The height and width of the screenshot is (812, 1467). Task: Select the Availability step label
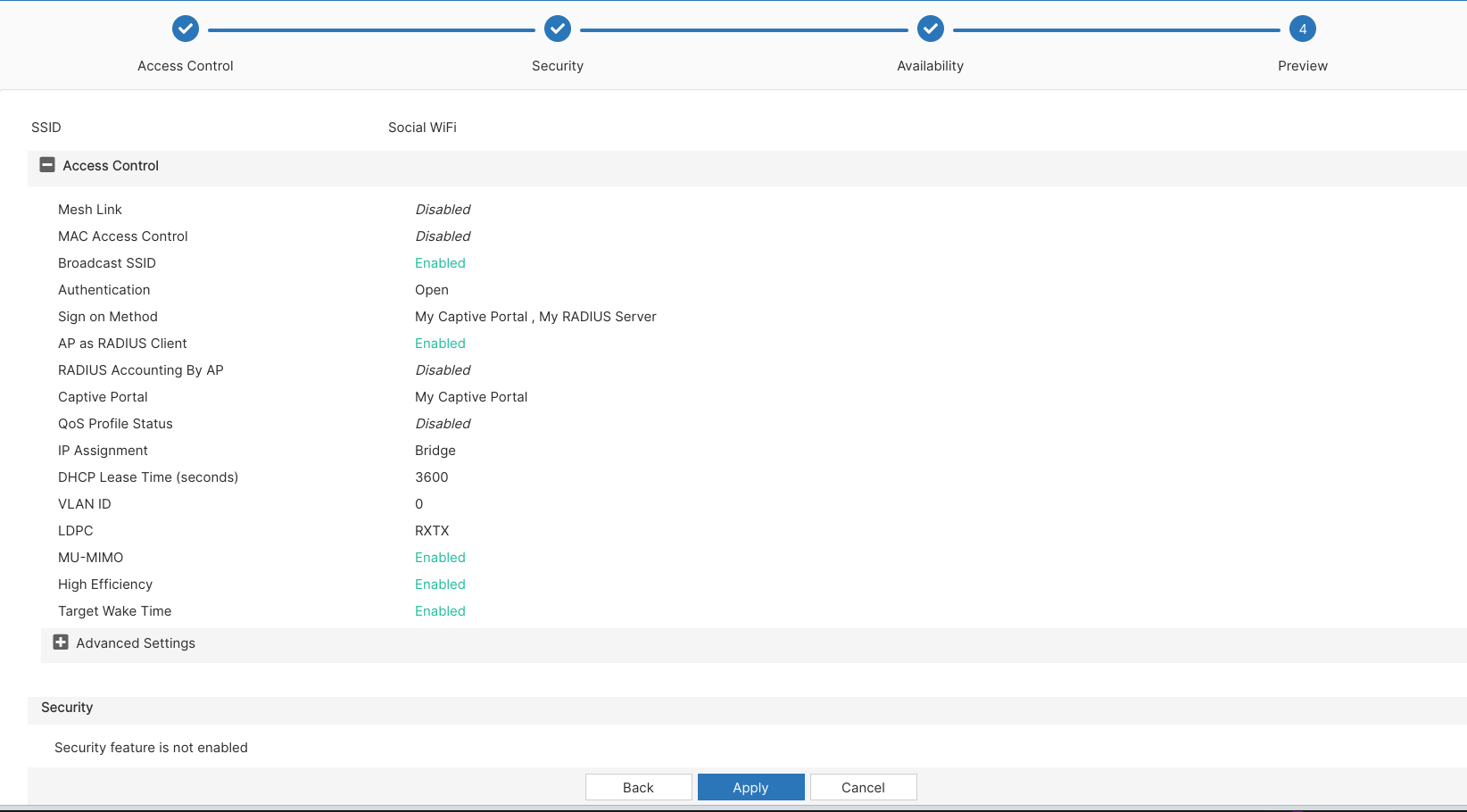pyautogui.click(x=930, y=66)
